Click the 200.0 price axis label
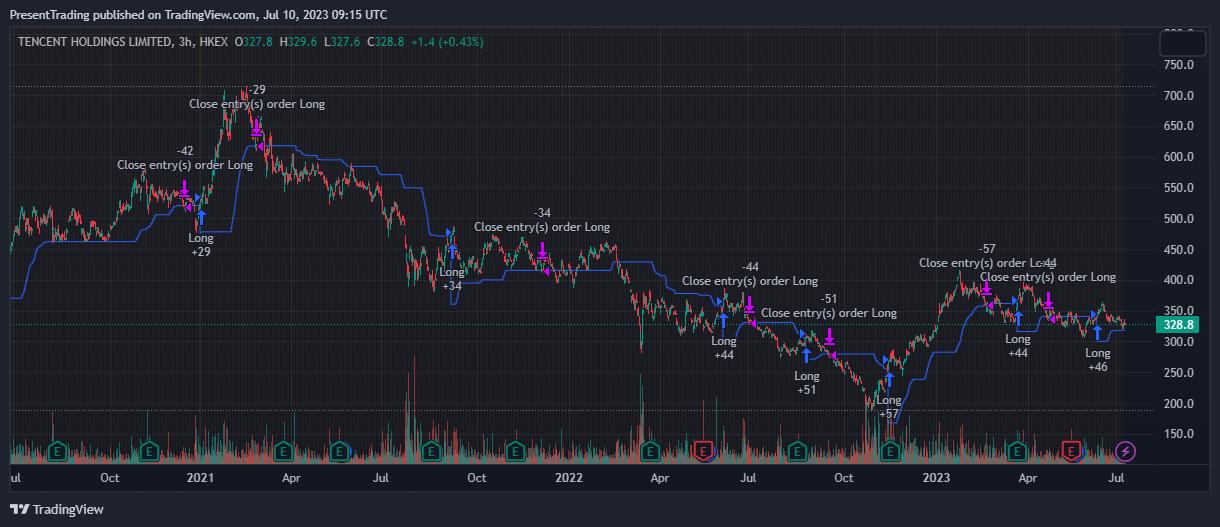This screenshot has width=1220, height=527. coord(1178,404)
